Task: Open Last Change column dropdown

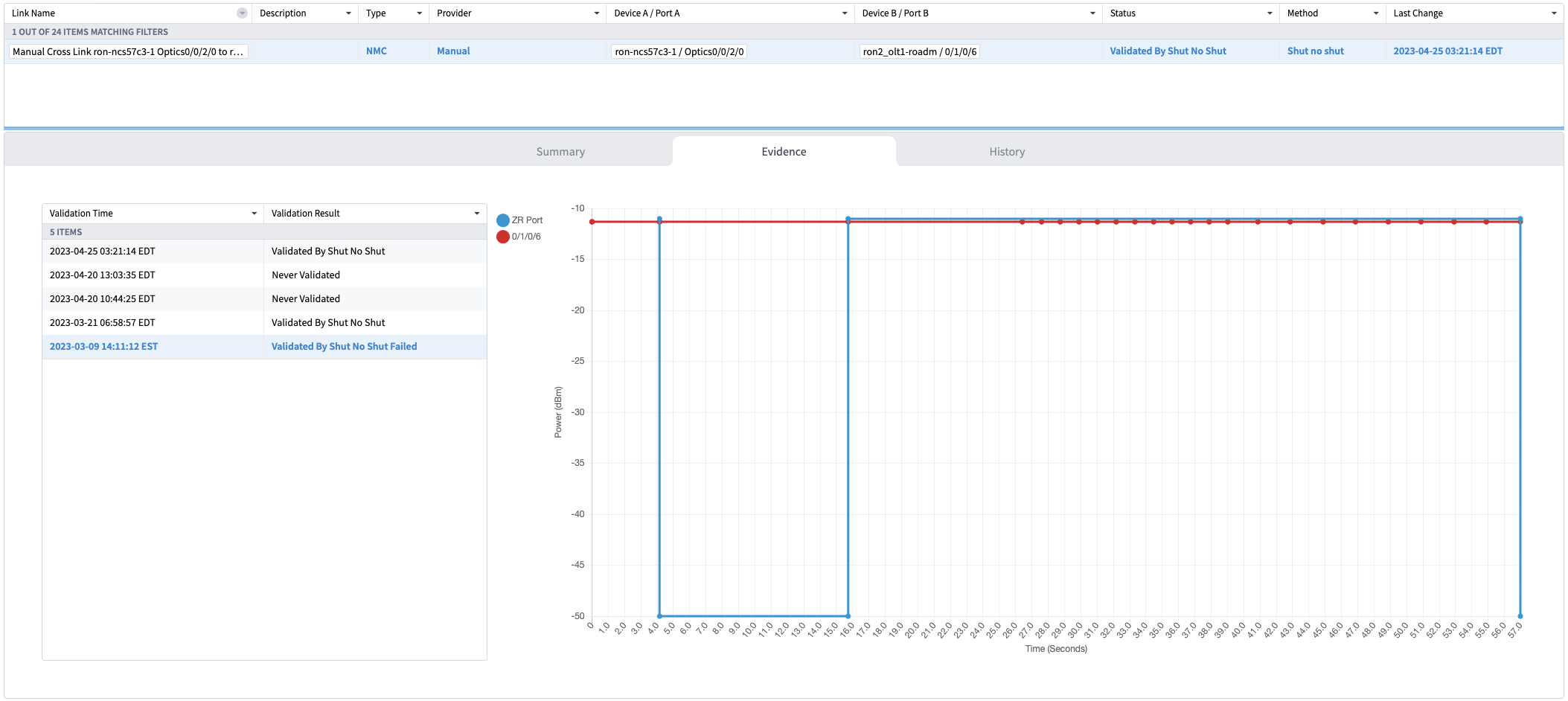Action: 1554,13
